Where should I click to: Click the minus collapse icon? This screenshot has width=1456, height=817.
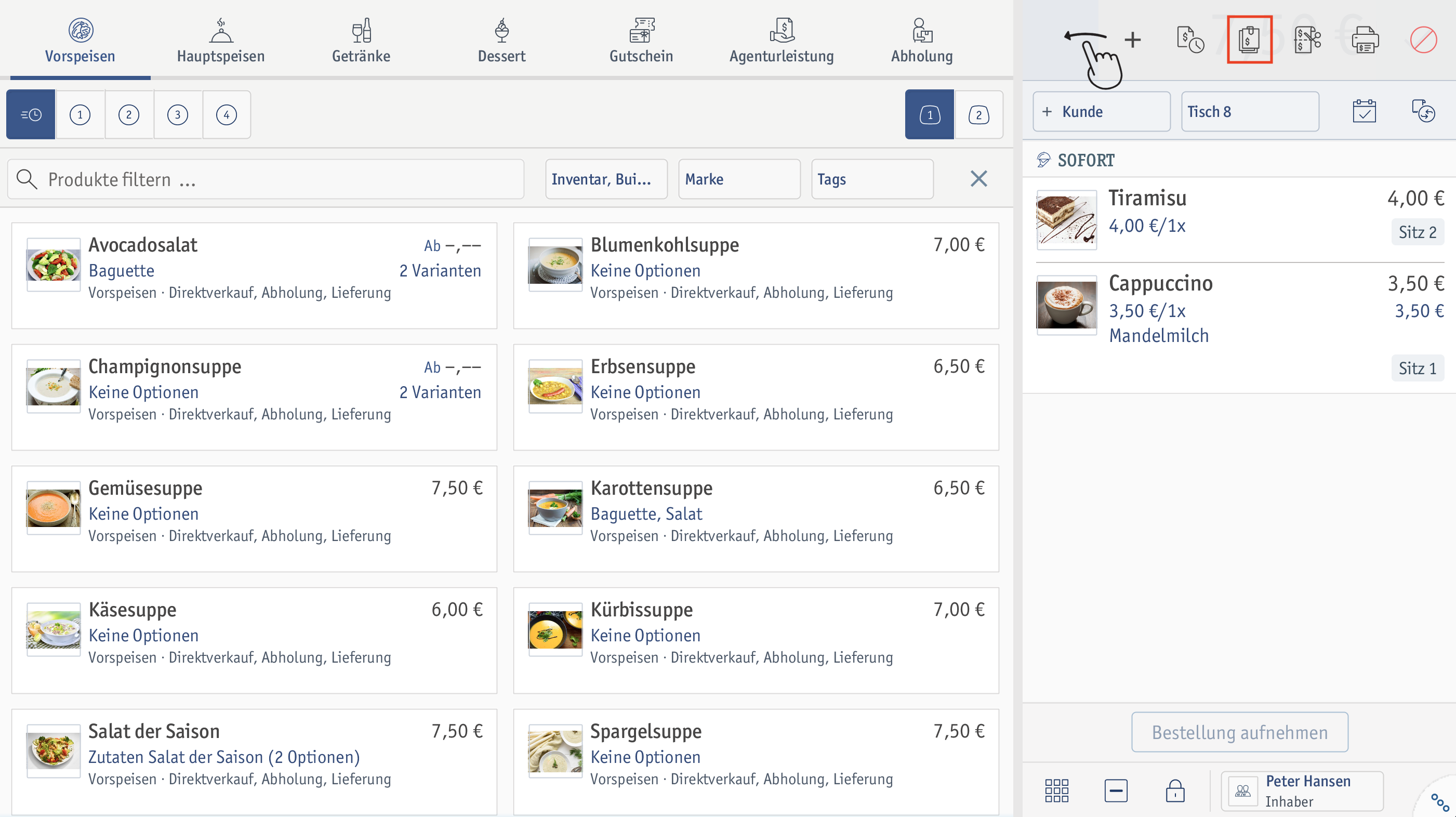coord(1116,790)
